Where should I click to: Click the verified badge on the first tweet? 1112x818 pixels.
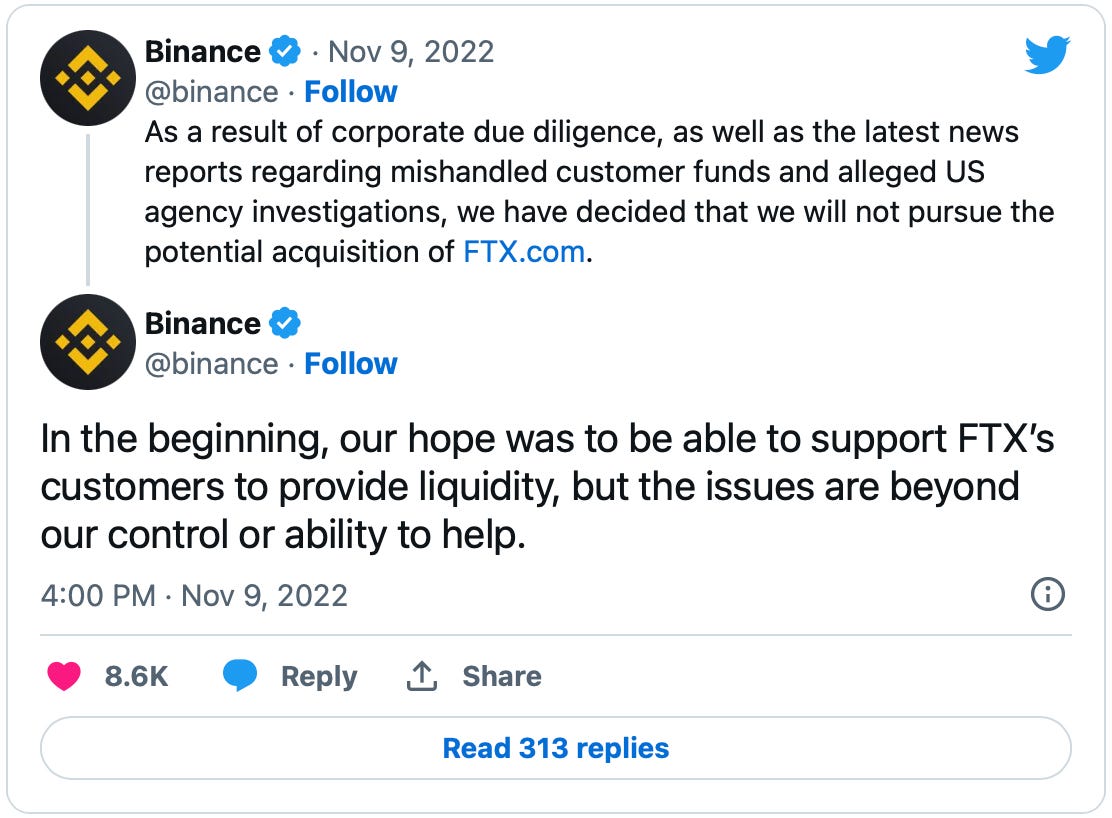coord(285,51)
